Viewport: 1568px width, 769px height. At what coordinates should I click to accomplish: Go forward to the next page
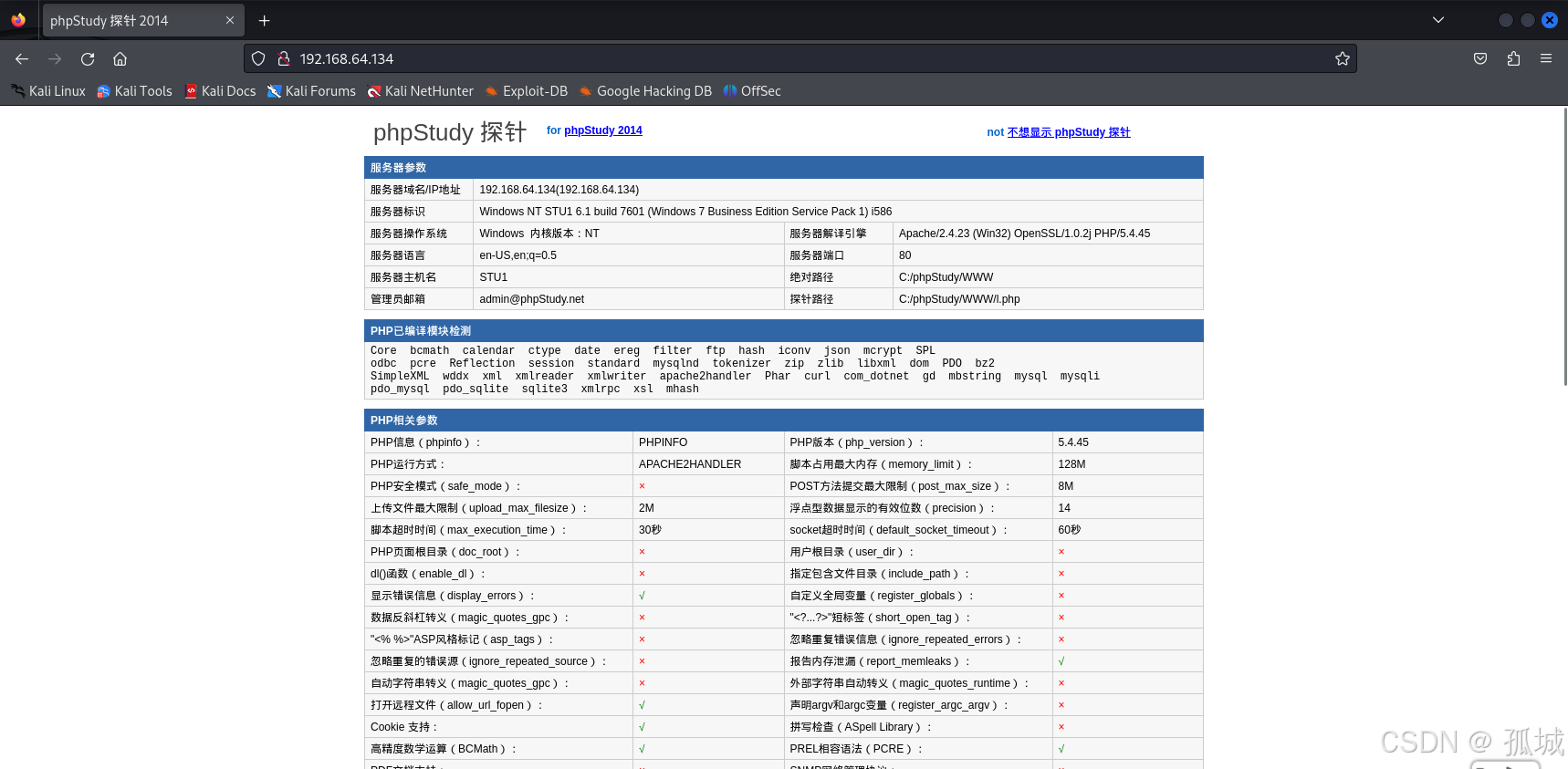pyautogui.click(x=55, y=58)
